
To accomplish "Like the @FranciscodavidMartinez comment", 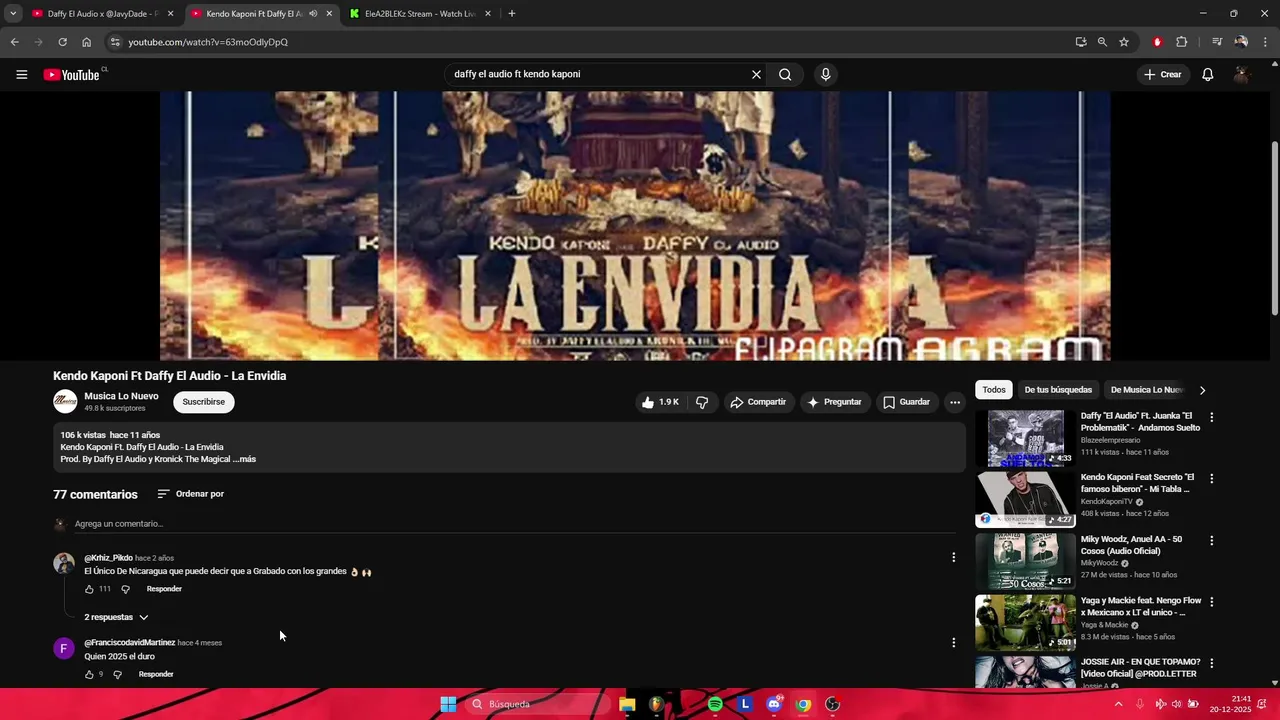I will point(89,675).
